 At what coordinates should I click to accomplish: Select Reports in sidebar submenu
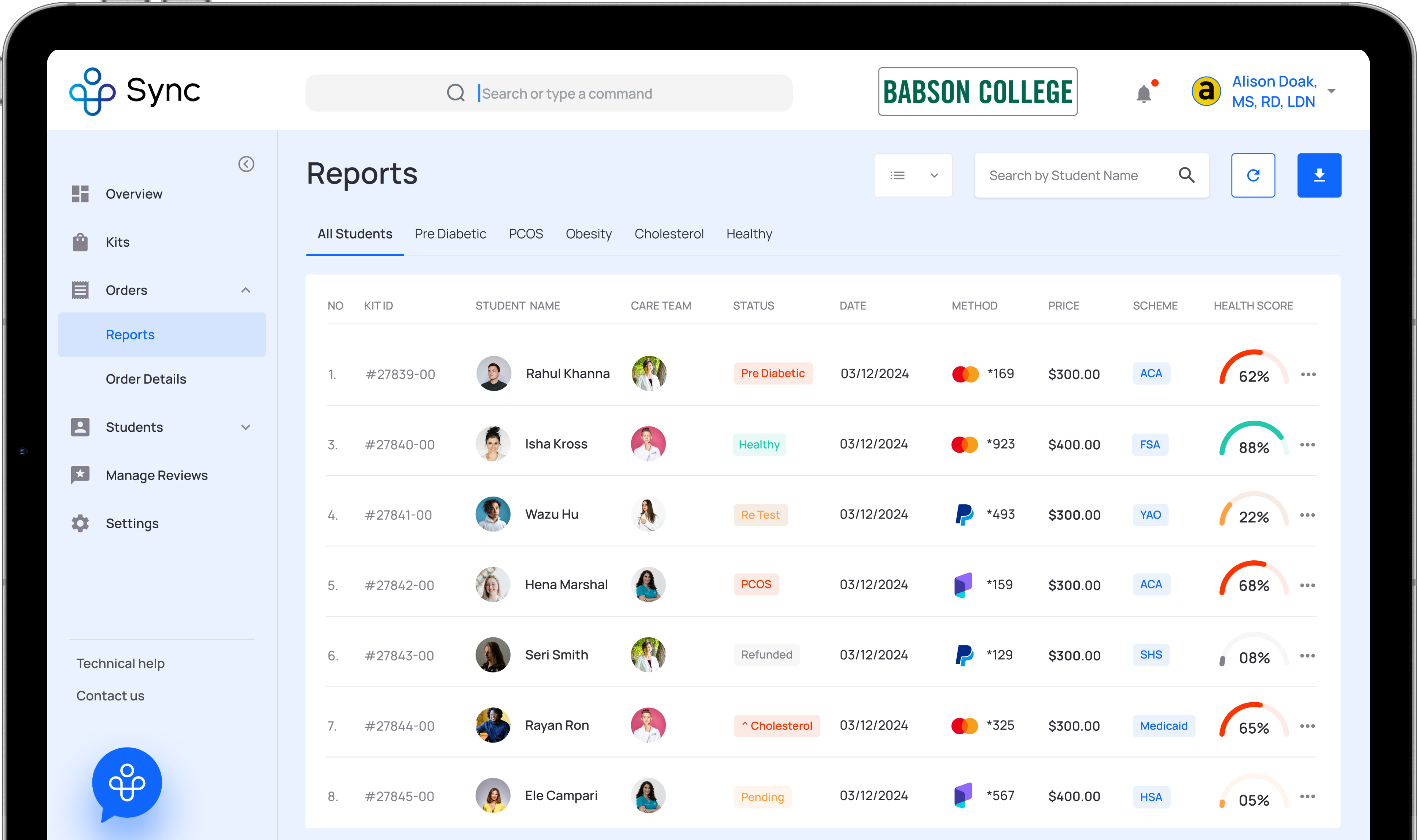162,335
